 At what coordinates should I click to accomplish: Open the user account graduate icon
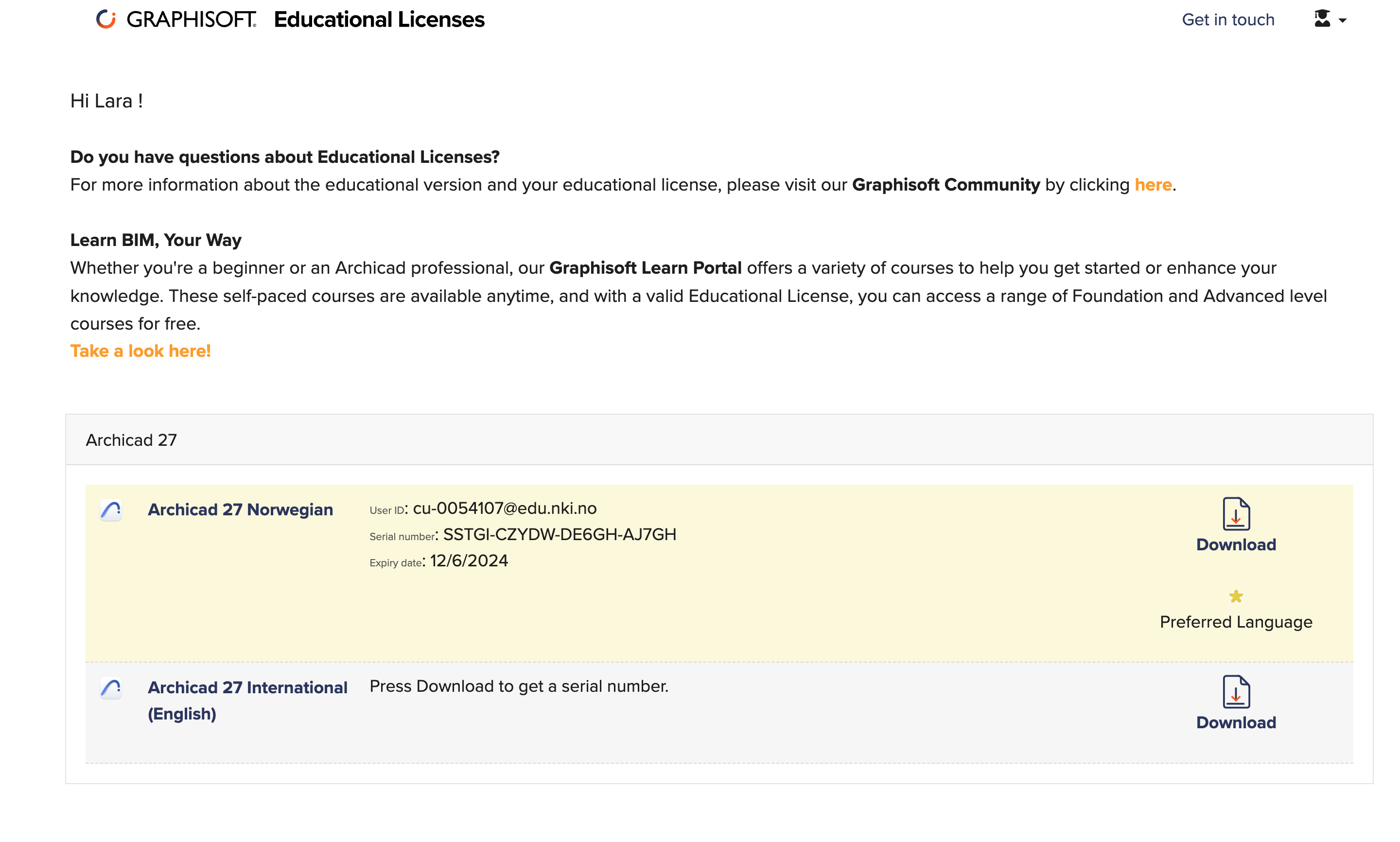1322,19
